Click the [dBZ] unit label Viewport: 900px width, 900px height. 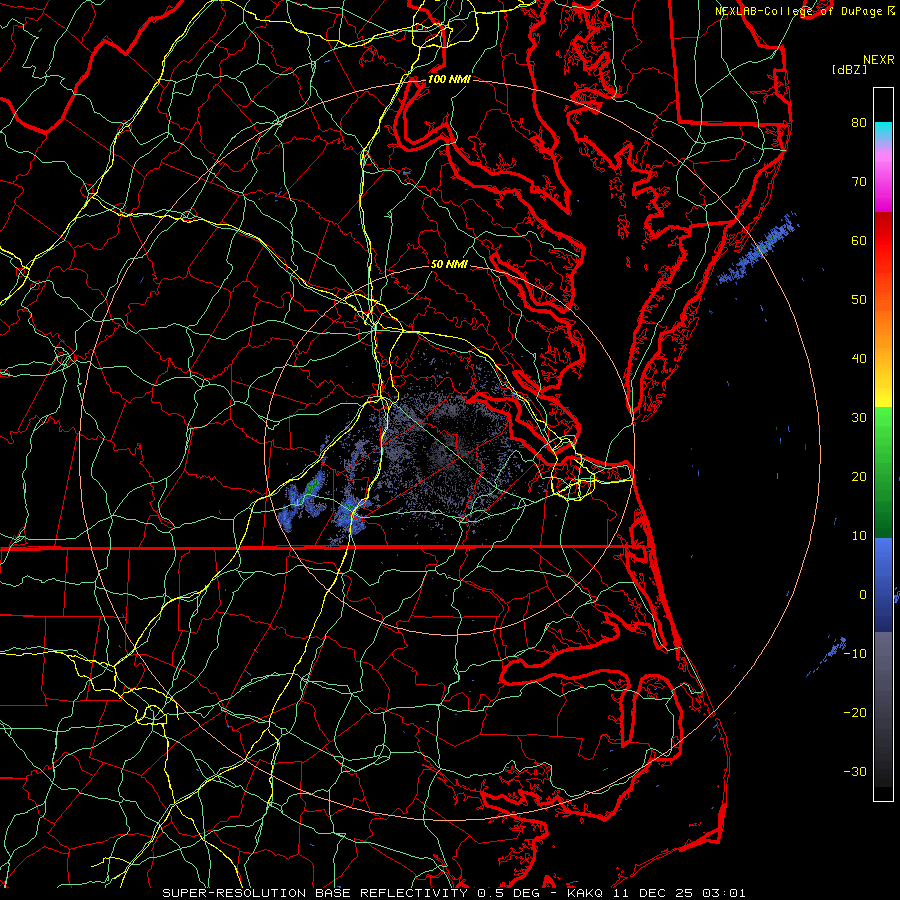click(x=850, y=70)
